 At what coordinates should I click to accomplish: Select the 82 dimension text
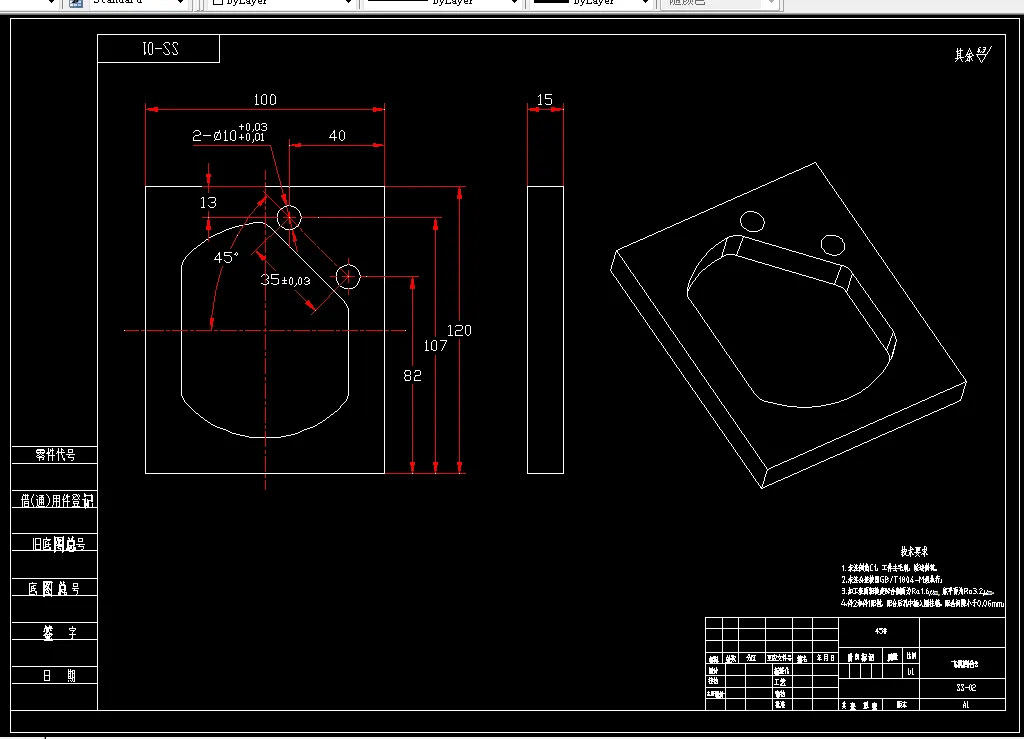[412, 375]
